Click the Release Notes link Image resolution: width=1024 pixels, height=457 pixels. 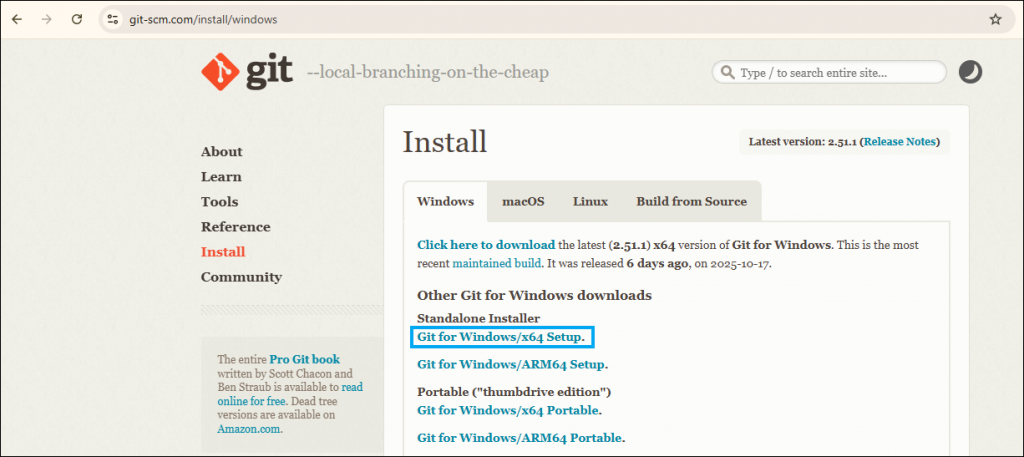coord(900,142)
